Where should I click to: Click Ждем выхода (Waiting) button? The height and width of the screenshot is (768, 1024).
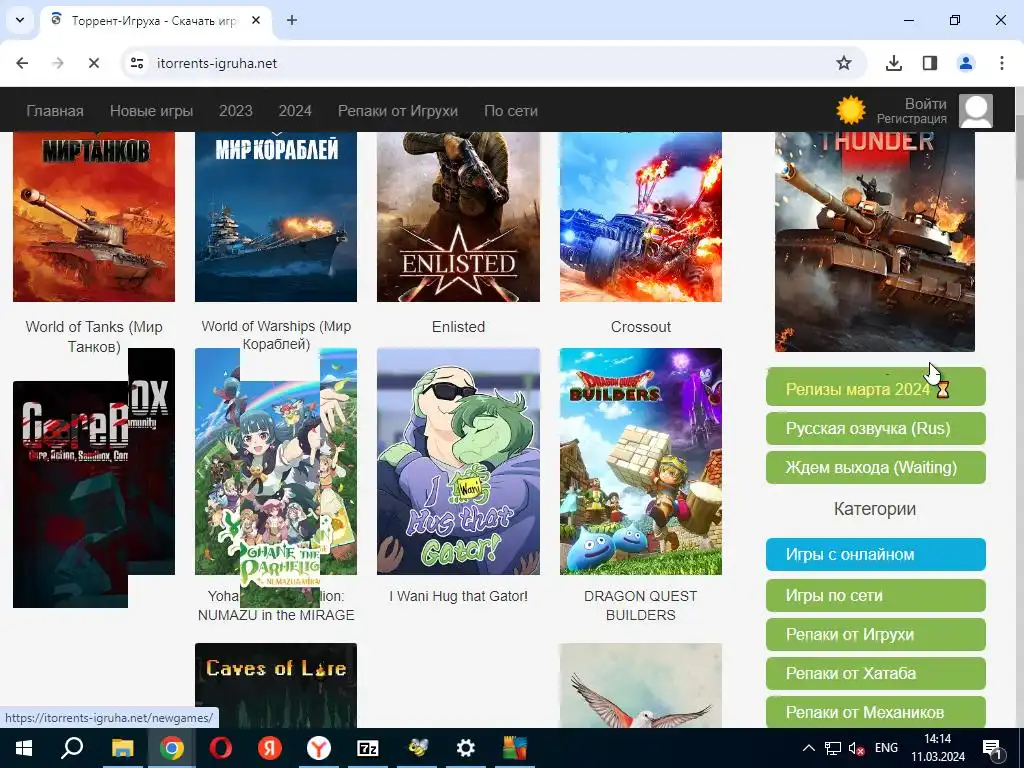click(x=876, y=468)
